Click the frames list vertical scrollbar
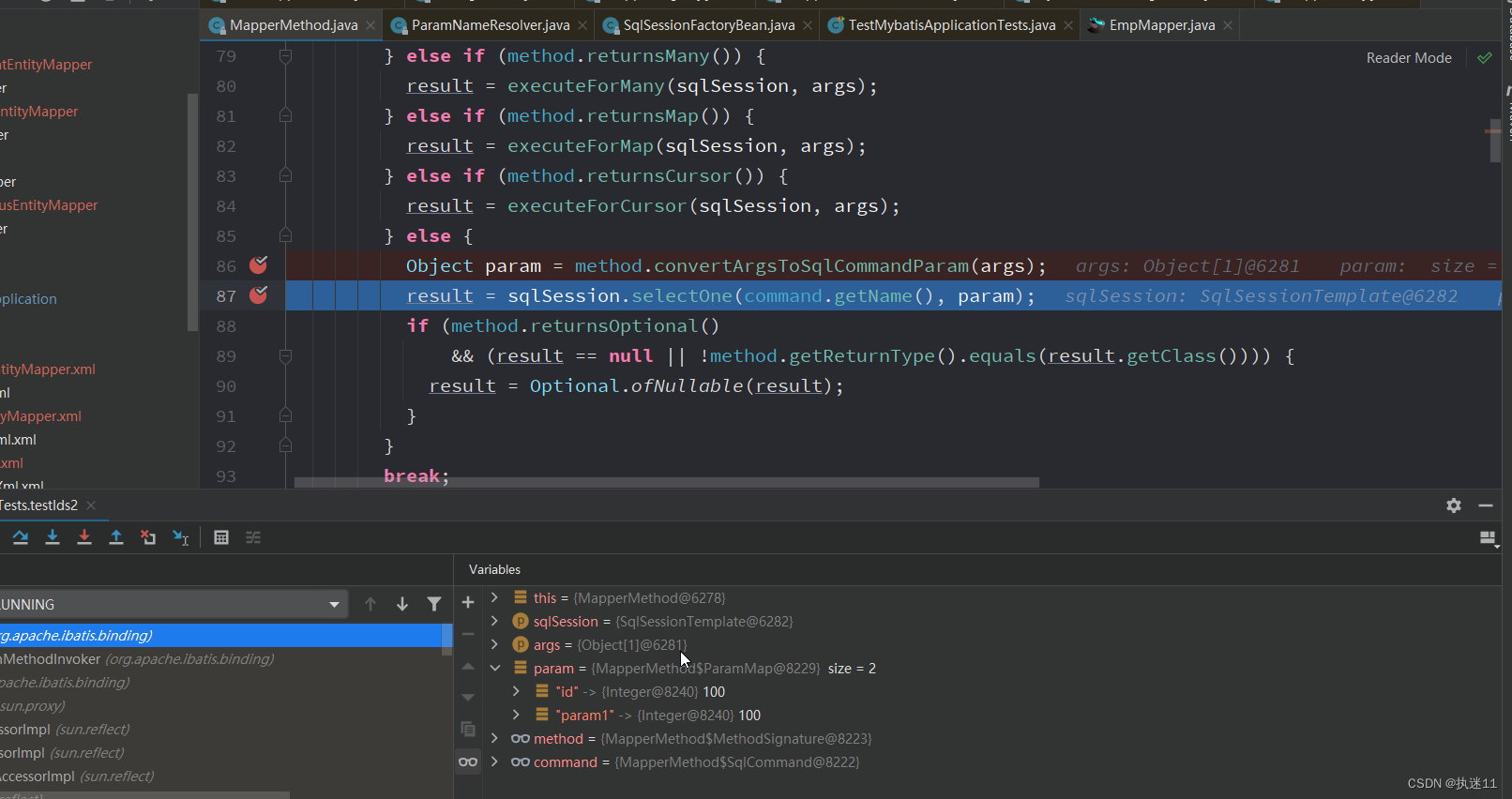The image size is (1512, 799). 447,639
